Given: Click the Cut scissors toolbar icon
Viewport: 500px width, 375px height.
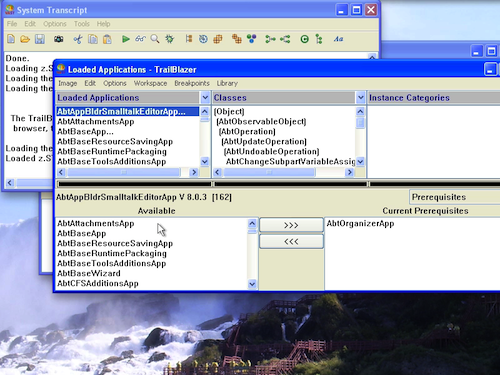Looking at the screenshot, I should tap(78, 39).
